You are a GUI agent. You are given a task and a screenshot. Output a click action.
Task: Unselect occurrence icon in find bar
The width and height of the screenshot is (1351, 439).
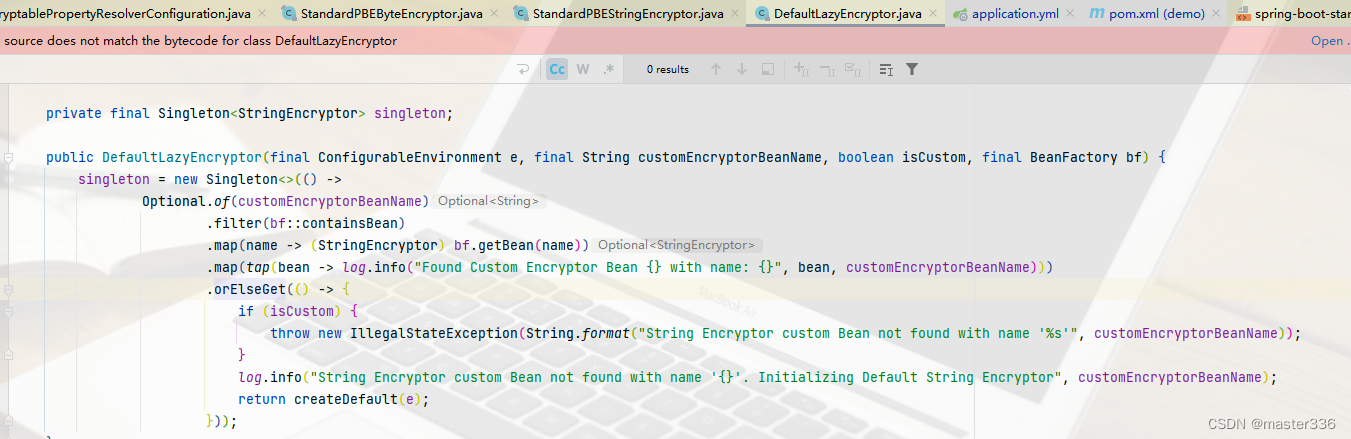click(x=827, y=69)
